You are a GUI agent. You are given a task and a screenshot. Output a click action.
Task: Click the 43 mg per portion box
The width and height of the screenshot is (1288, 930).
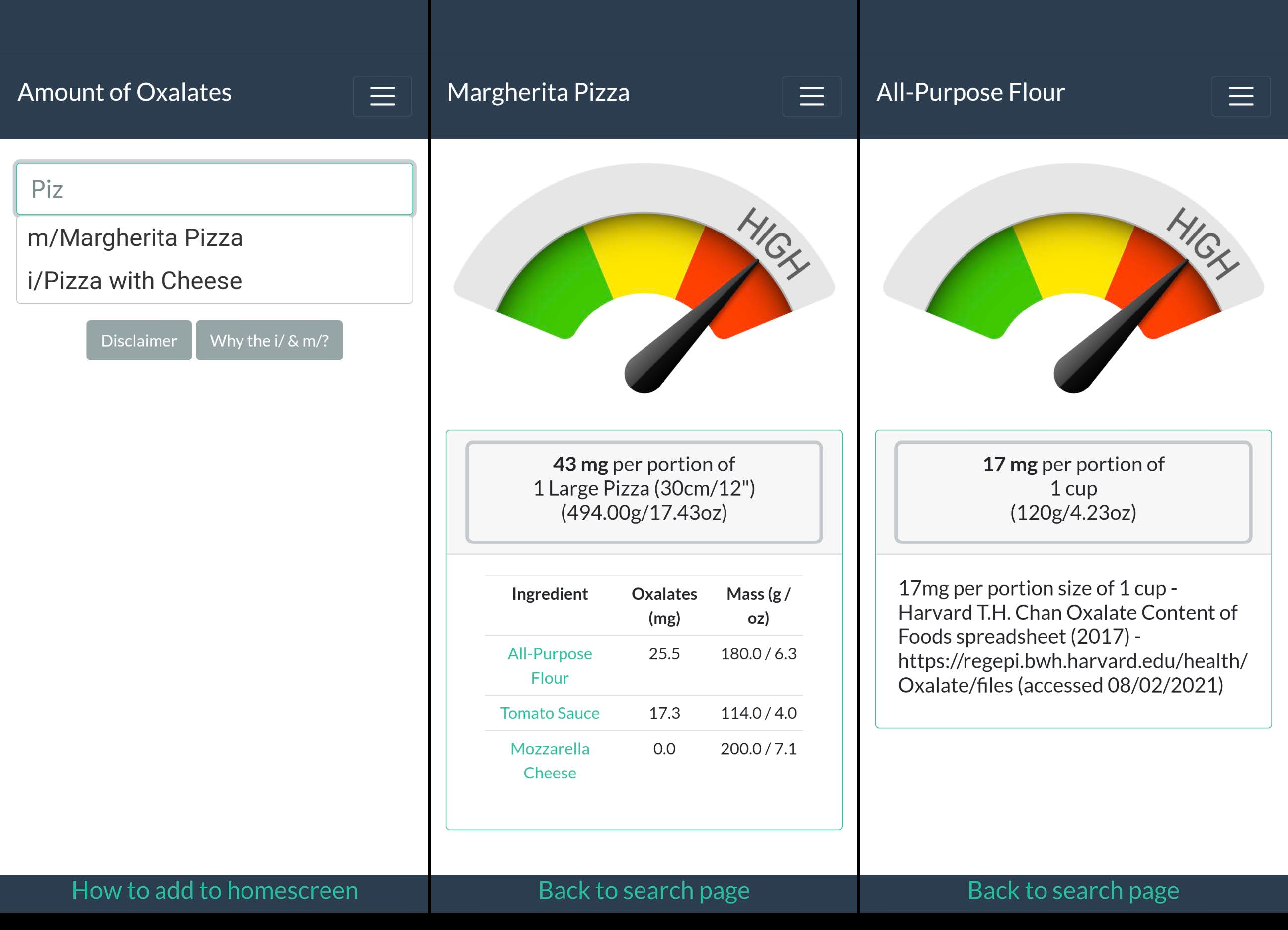pyautogui.click(x=644, y=491)
